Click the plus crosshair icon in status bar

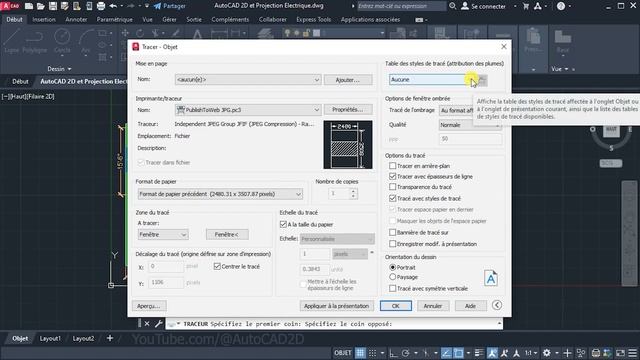(567, 353)
